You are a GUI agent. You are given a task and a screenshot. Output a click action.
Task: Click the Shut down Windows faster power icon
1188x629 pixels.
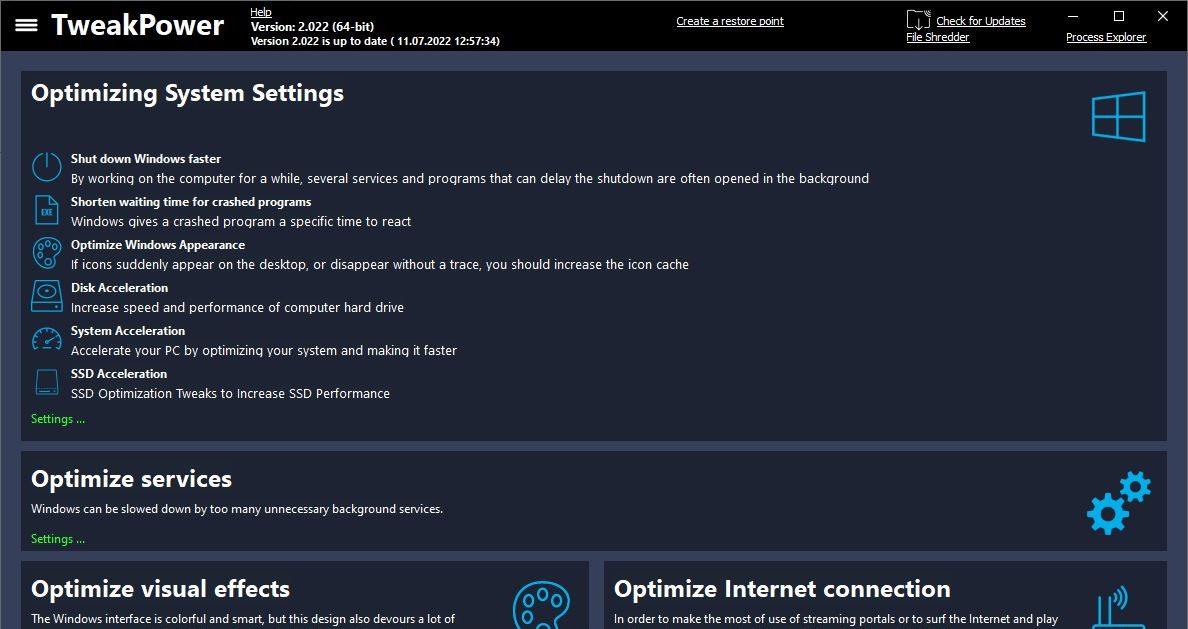46,167
